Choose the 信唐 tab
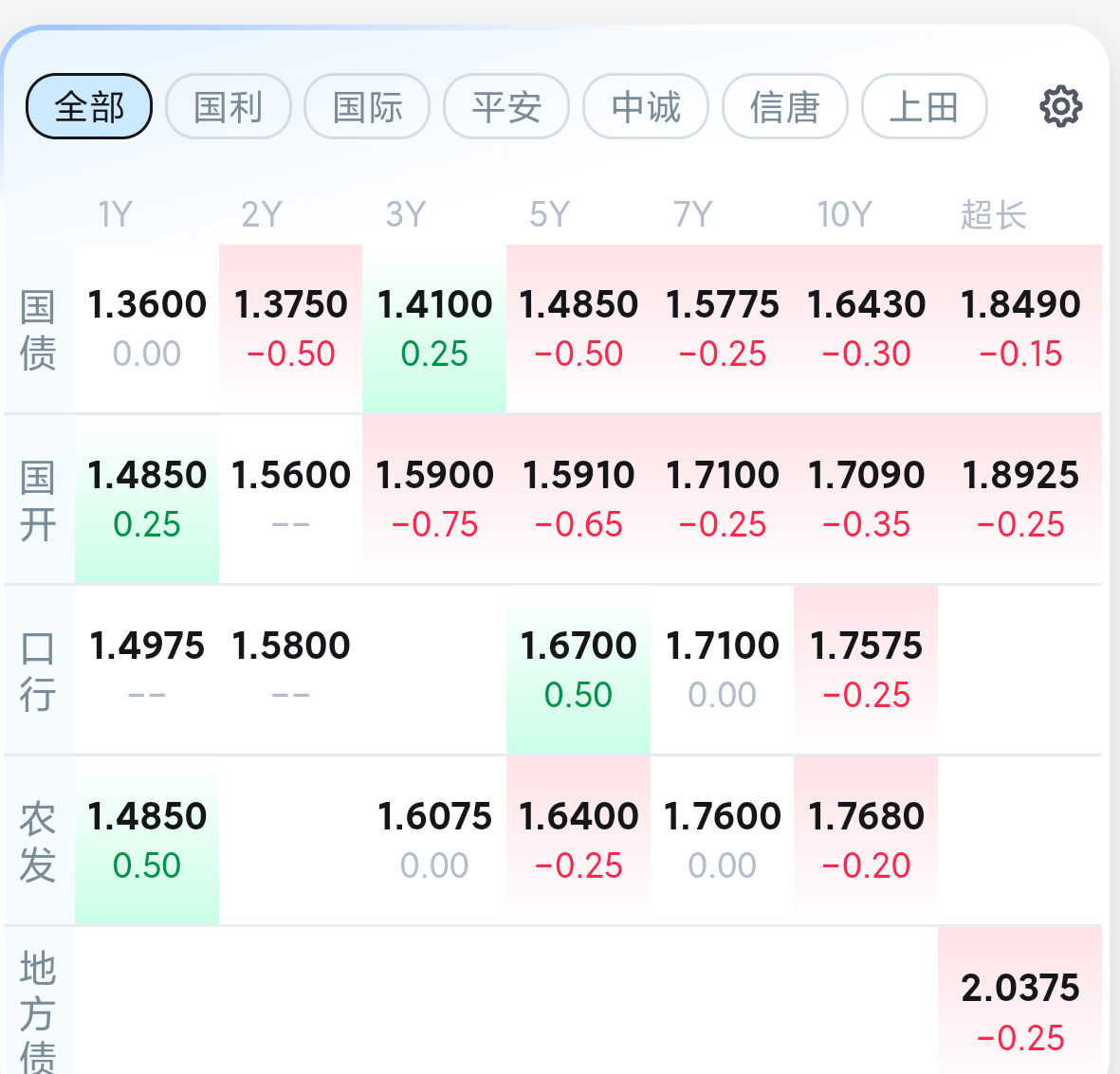Viewport: 1120px width, 1074px height. click(785, 106)
